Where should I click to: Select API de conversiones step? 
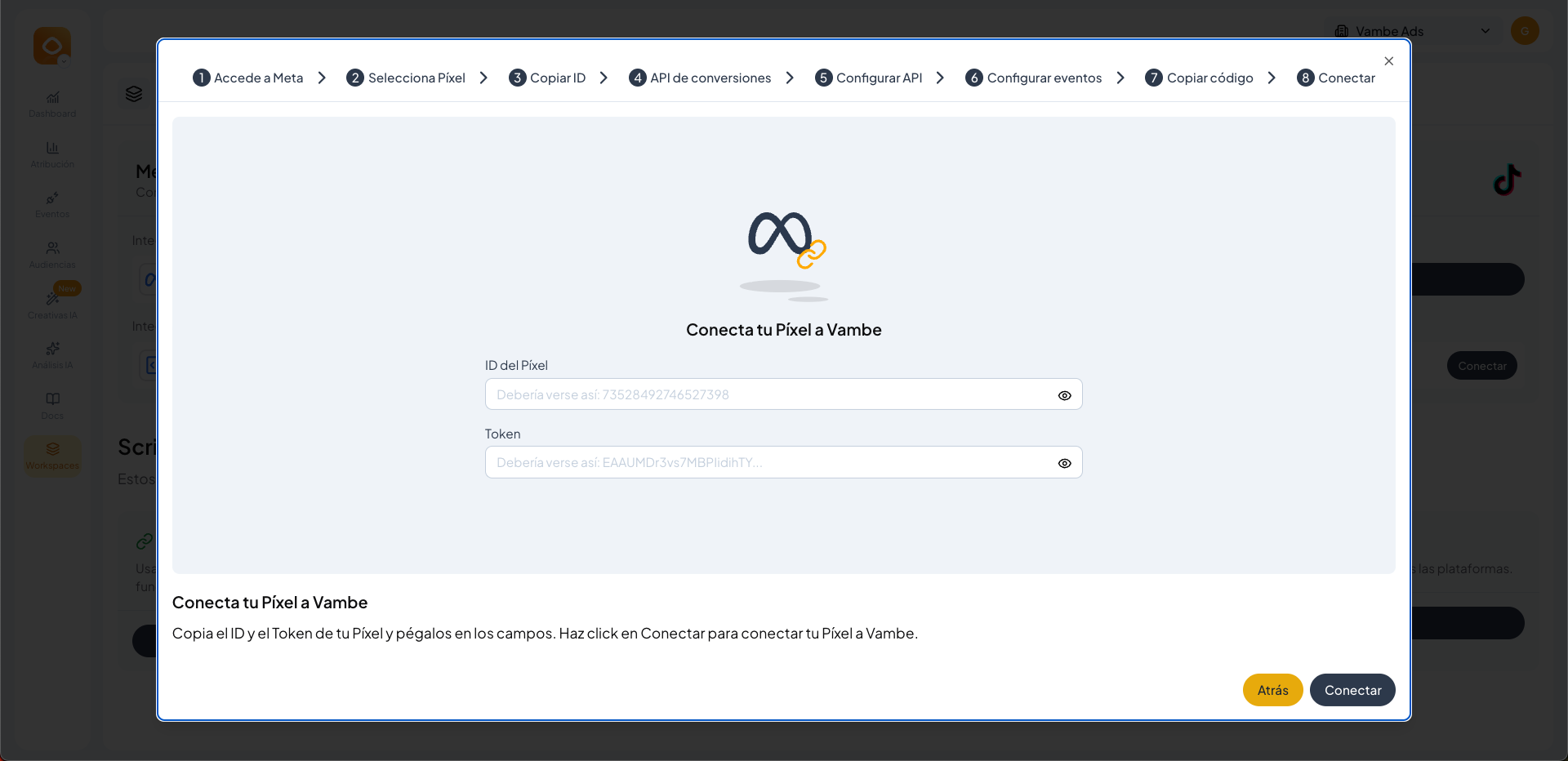[700, 78]
